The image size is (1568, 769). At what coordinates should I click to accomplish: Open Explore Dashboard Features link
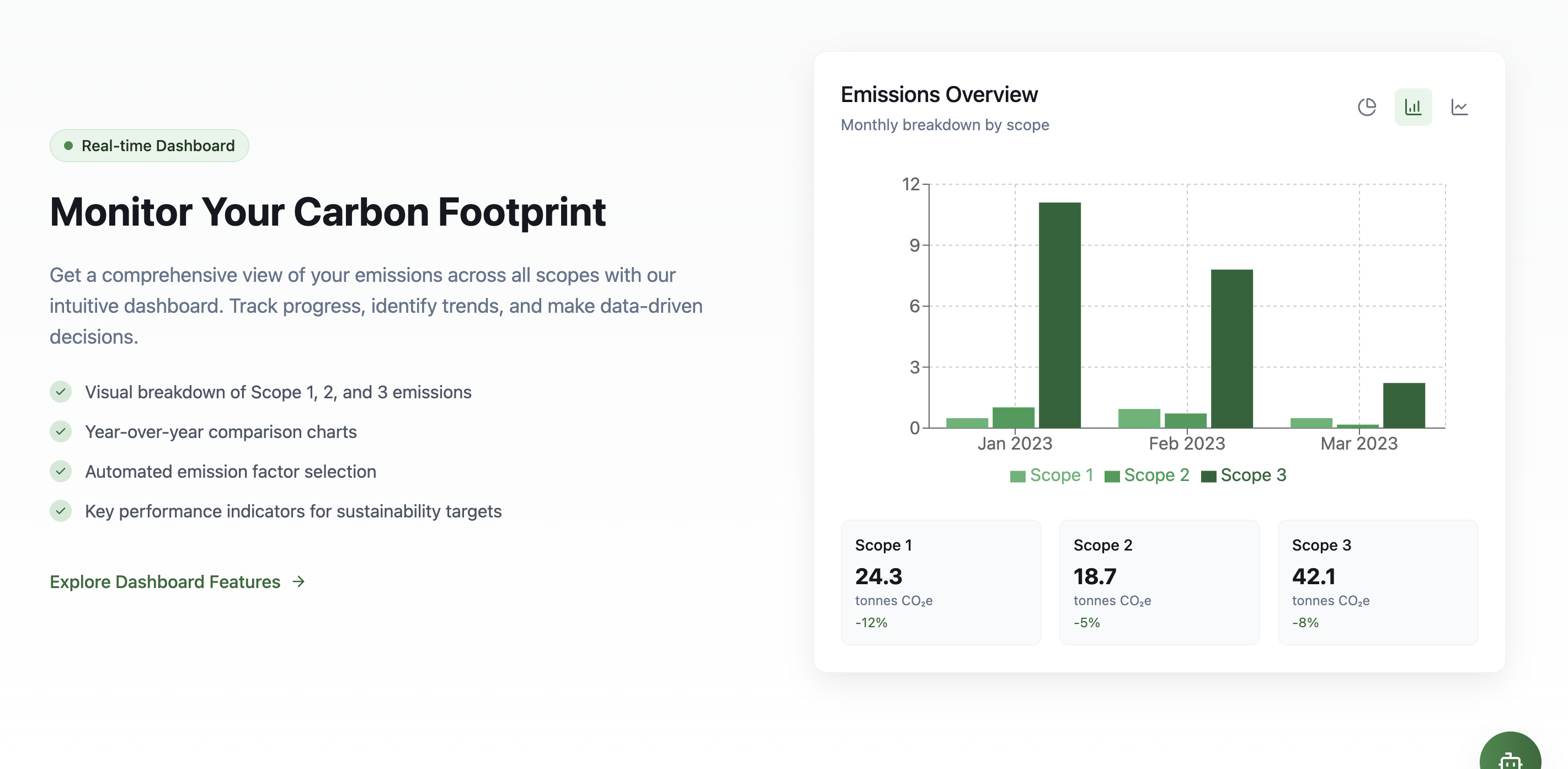pos(165,581)
